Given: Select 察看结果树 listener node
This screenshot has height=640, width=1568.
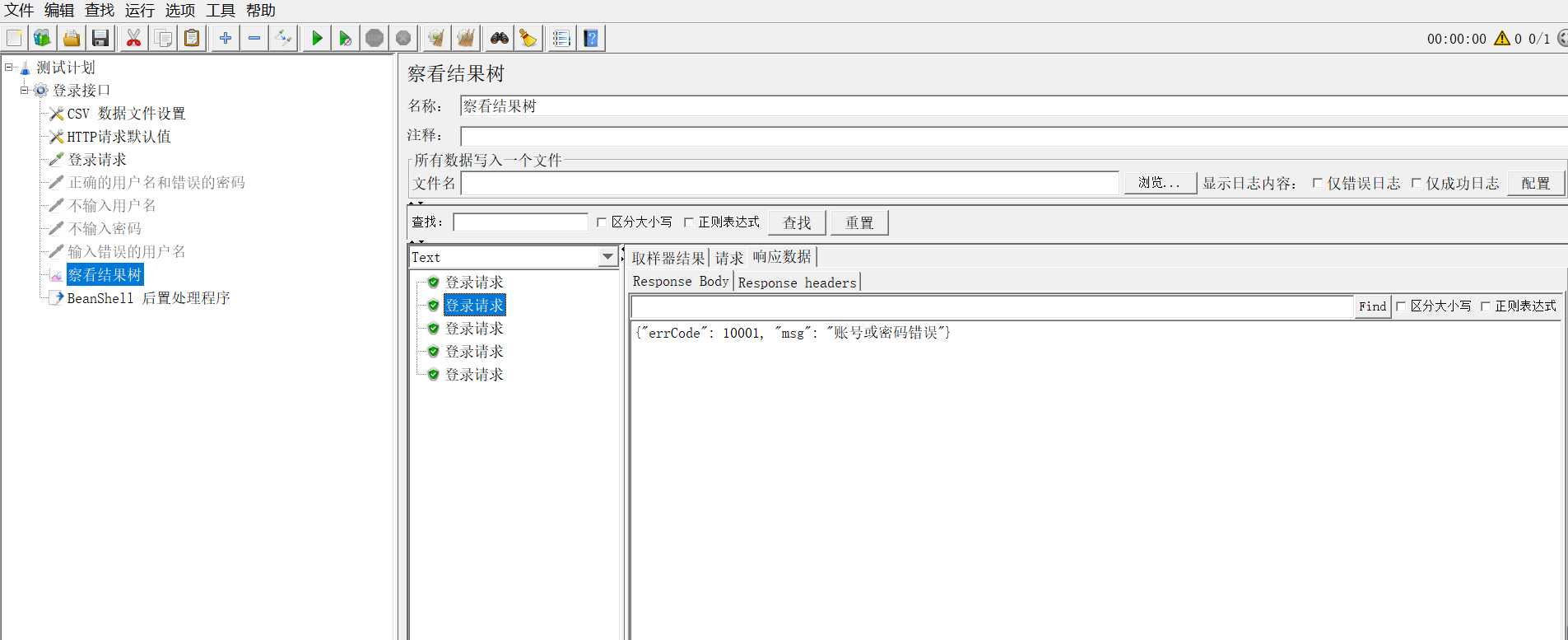Looking at the screenshot, I should click(105, 275).
